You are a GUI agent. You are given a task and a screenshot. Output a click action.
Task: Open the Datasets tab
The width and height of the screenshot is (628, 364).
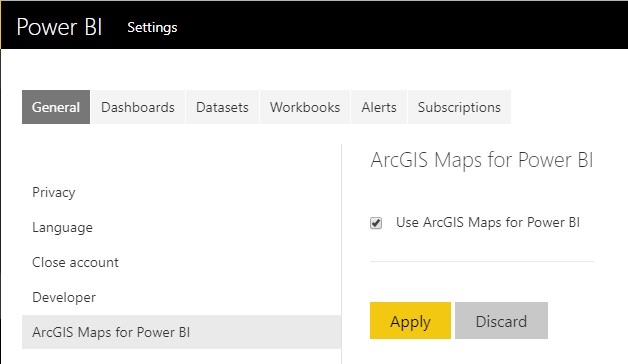point(222,107)
